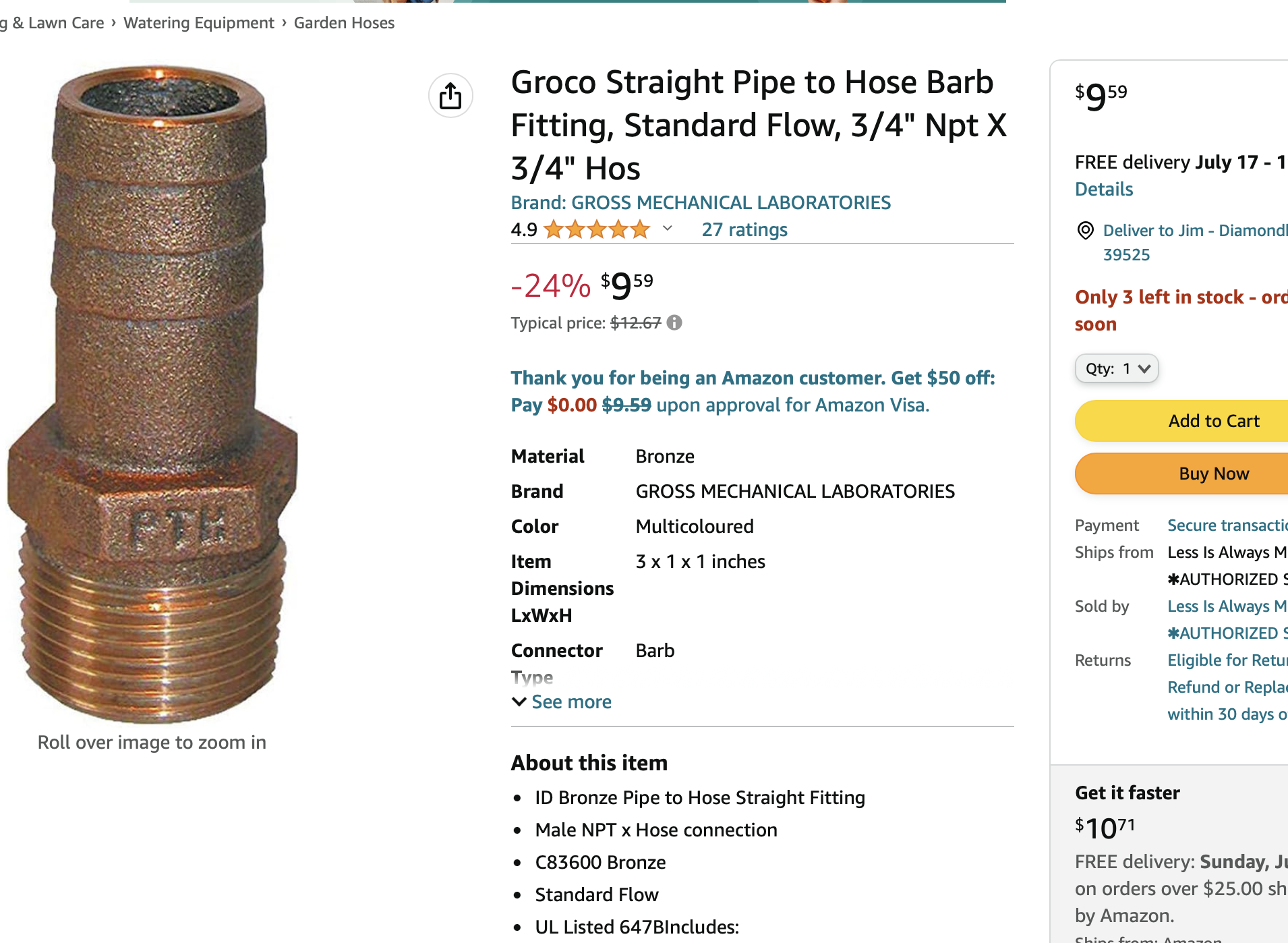Expand See more product details
Viewport: 1288px width, 943px height.
pos(562,702)
